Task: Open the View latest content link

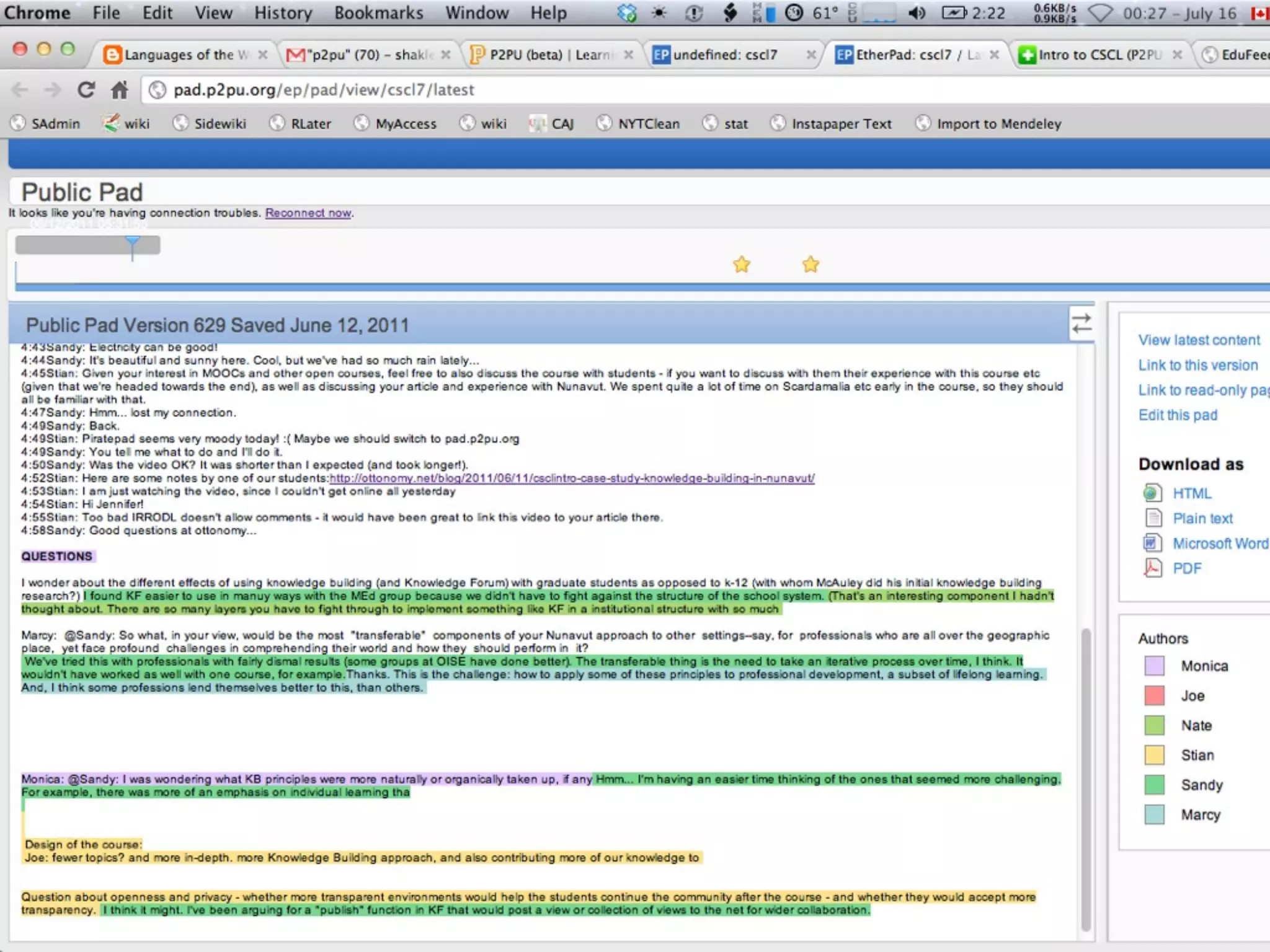Action: (1199, 340)
